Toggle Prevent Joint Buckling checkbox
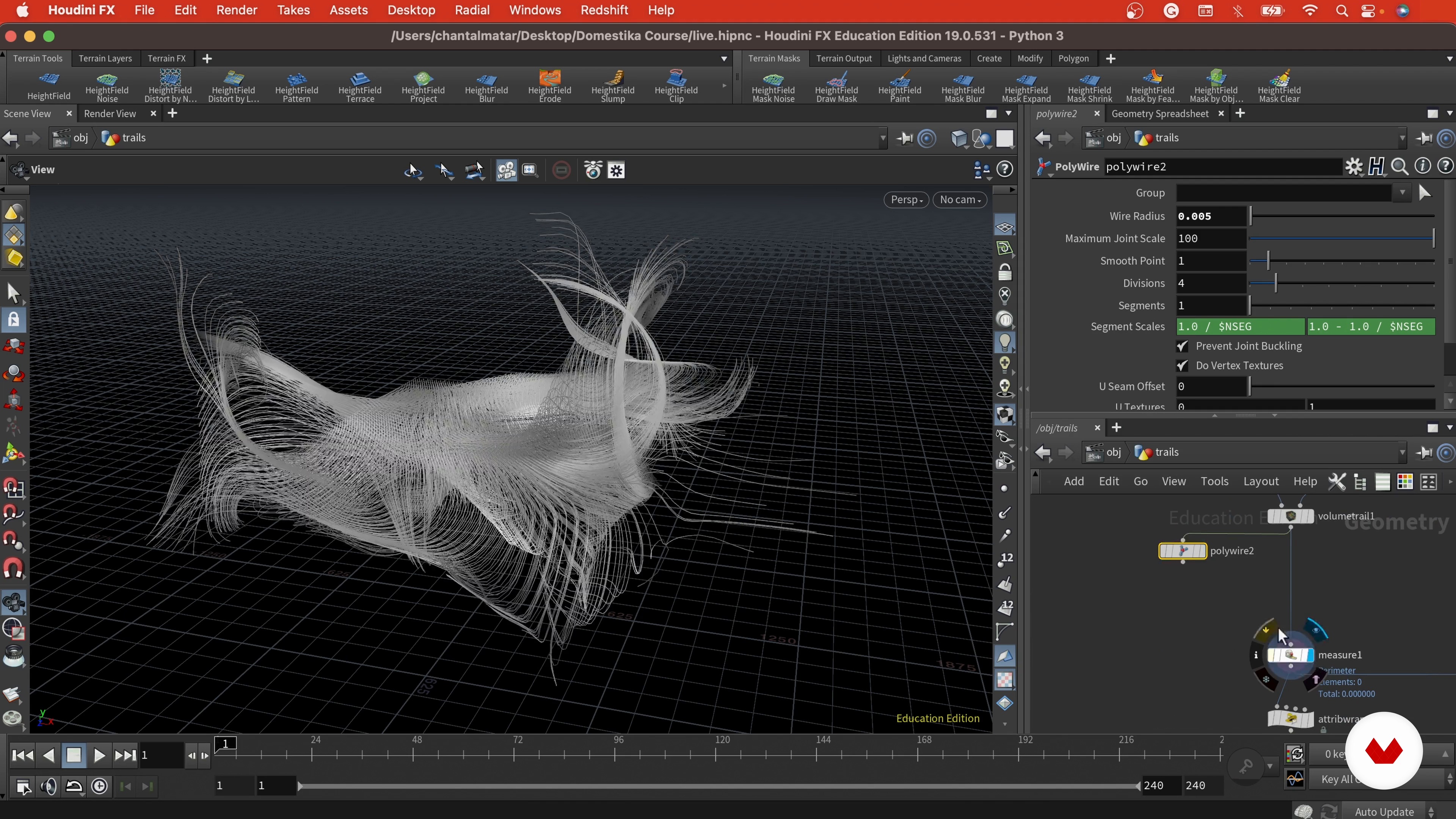The width and height of the screenshot is (1456, 819). tap(1182, 347)
